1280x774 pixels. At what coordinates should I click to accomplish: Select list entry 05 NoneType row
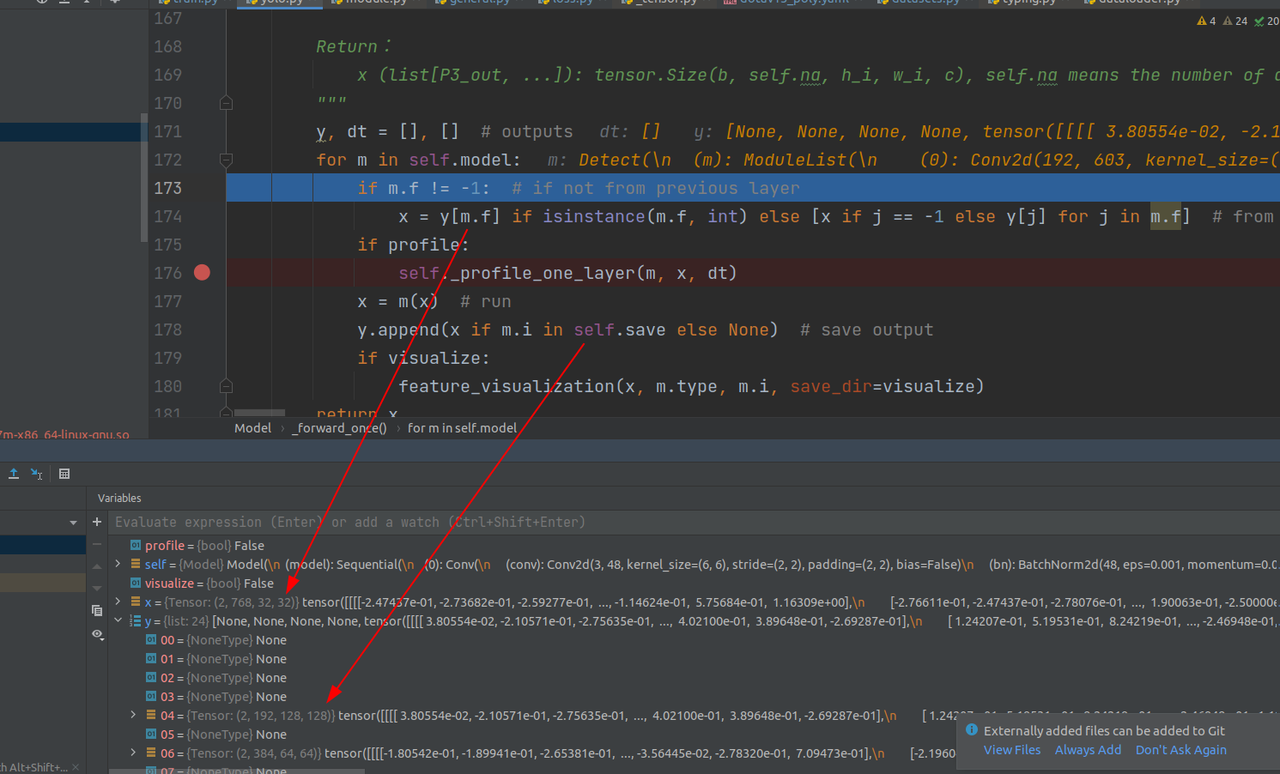[695, 734]
